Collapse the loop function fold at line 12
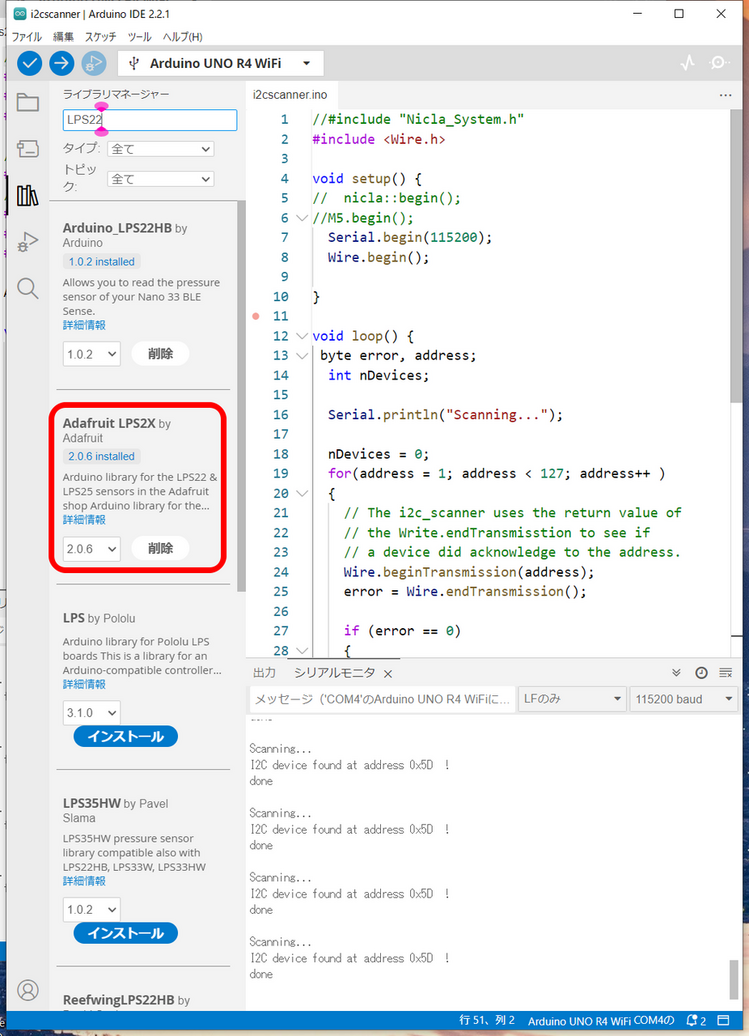Image resolution: width=749 pixels, height=1036 pixels. click(302, 336)
